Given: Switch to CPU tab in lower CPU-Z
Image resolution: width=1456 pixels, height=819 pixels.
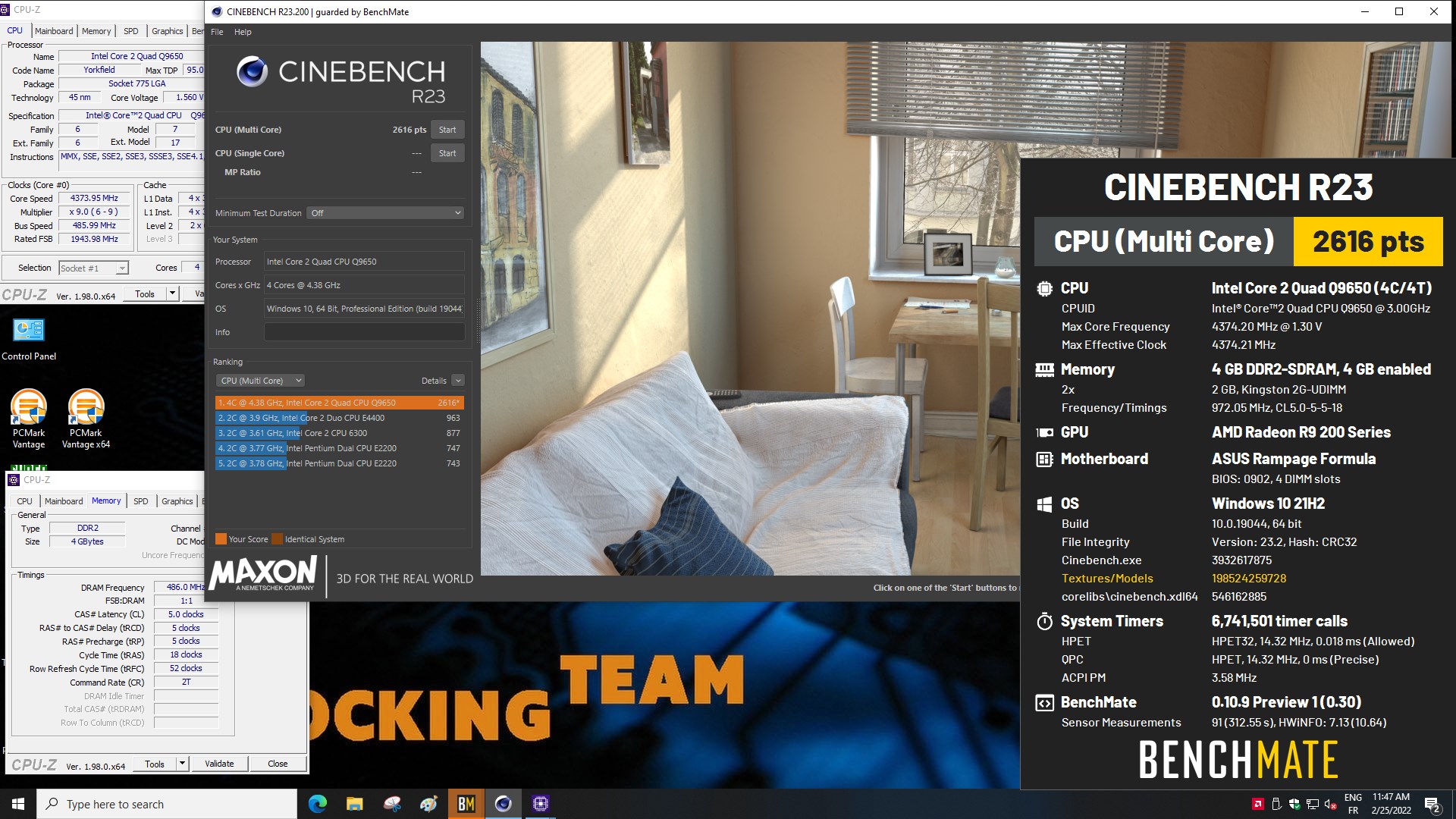Looking at the screenshot, I should (24, 501).
